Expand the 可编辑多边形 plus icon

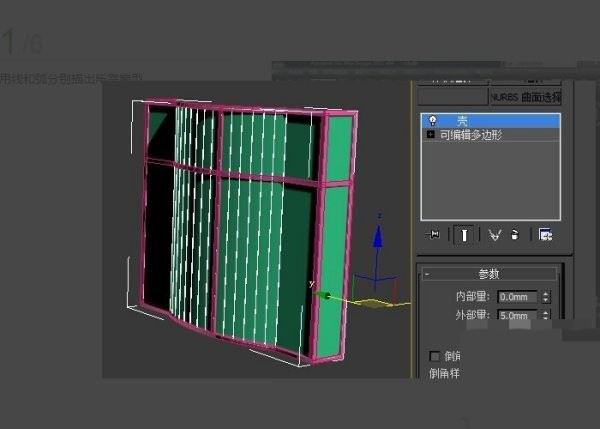(x=431, y=134)
